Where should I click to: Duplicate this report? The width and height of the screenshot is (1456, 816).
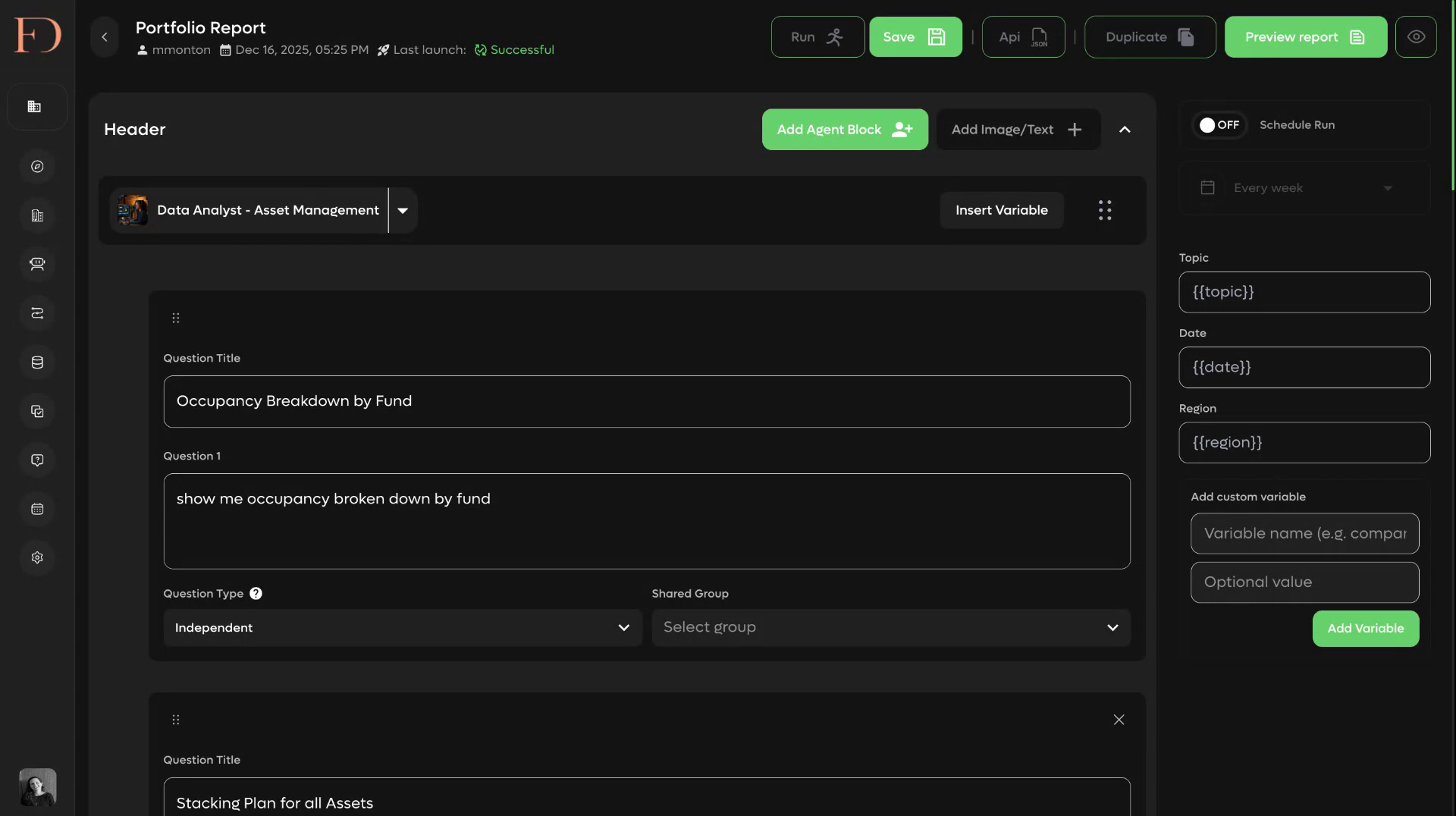(x=1150, y=37)
